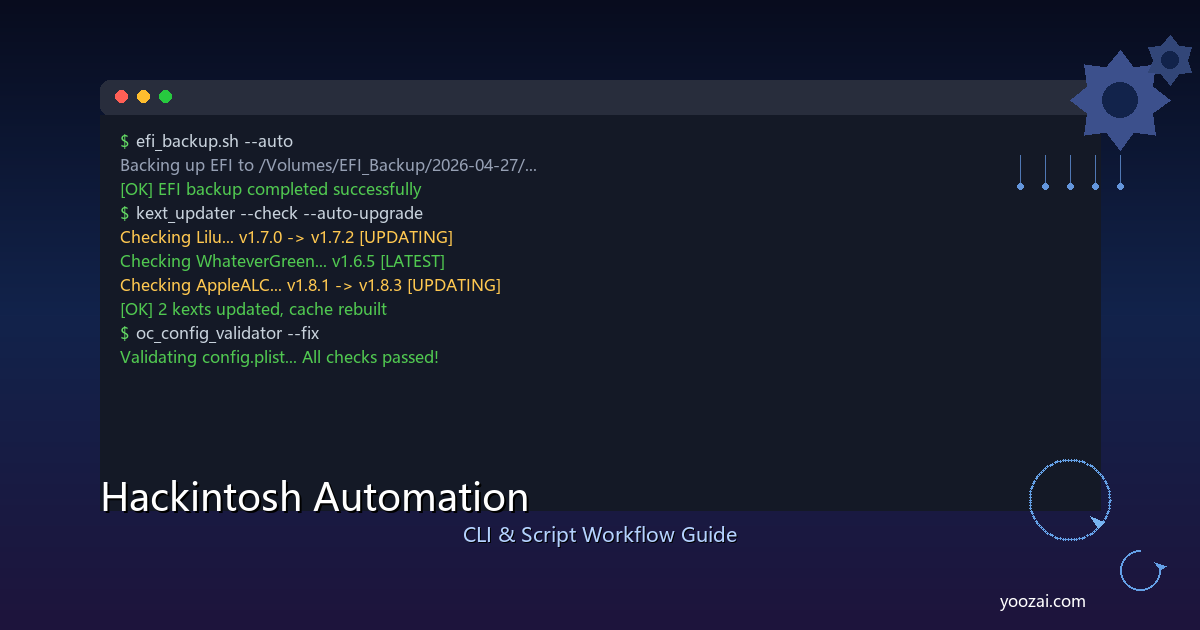Open the yoozai.com link
This screenshot has width=1200, height=630.
(1042, 602)
